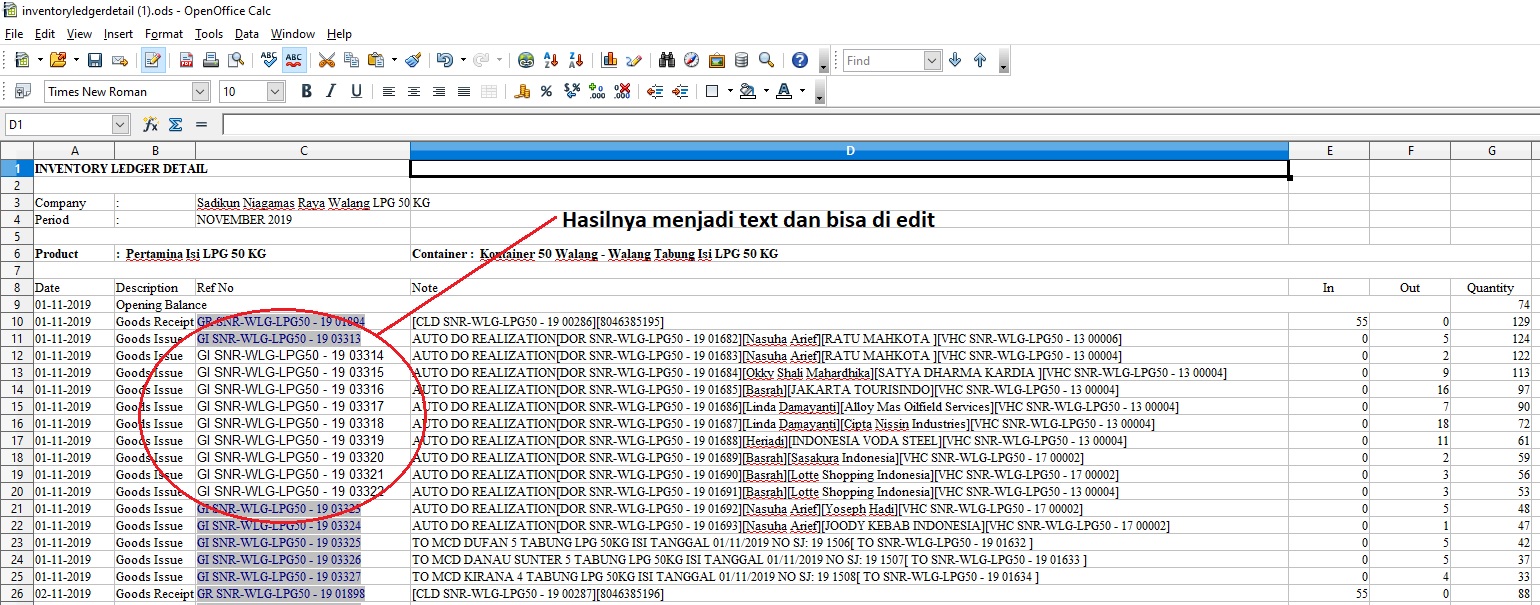Open the Font Color dropdown arrow
The height and width of the screenshot is (605, 1540).
(x=801, y=91)
